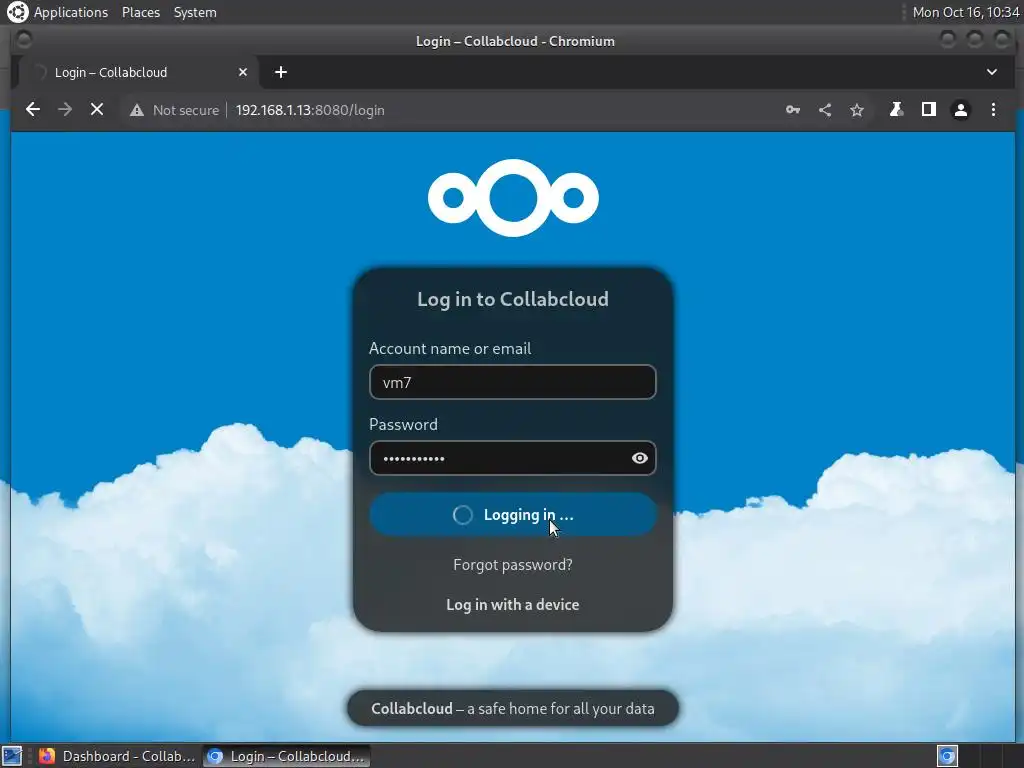This screenshot has height=768, width=1024.
Task: Expand the tab search dropdown arrow
Action: pyautogui.click(x=991, y=72)
